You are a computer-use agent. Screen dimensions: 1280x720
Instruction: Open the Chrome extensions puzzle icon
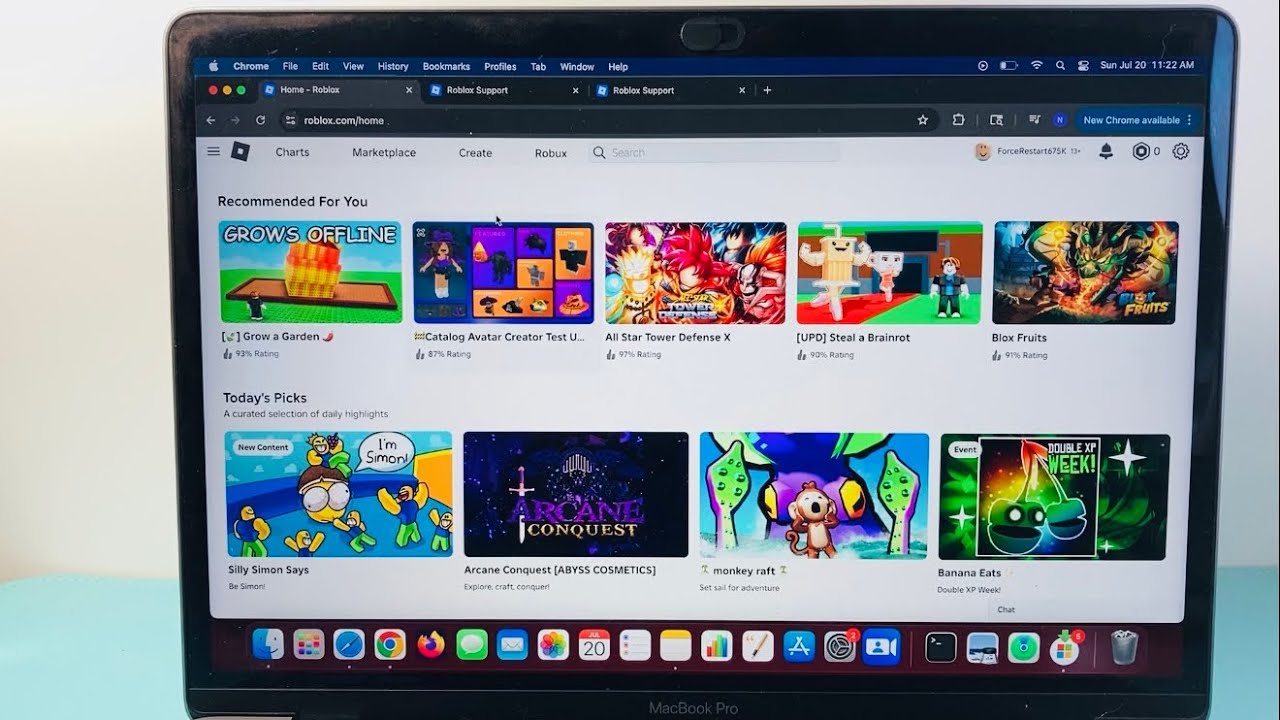958,120
